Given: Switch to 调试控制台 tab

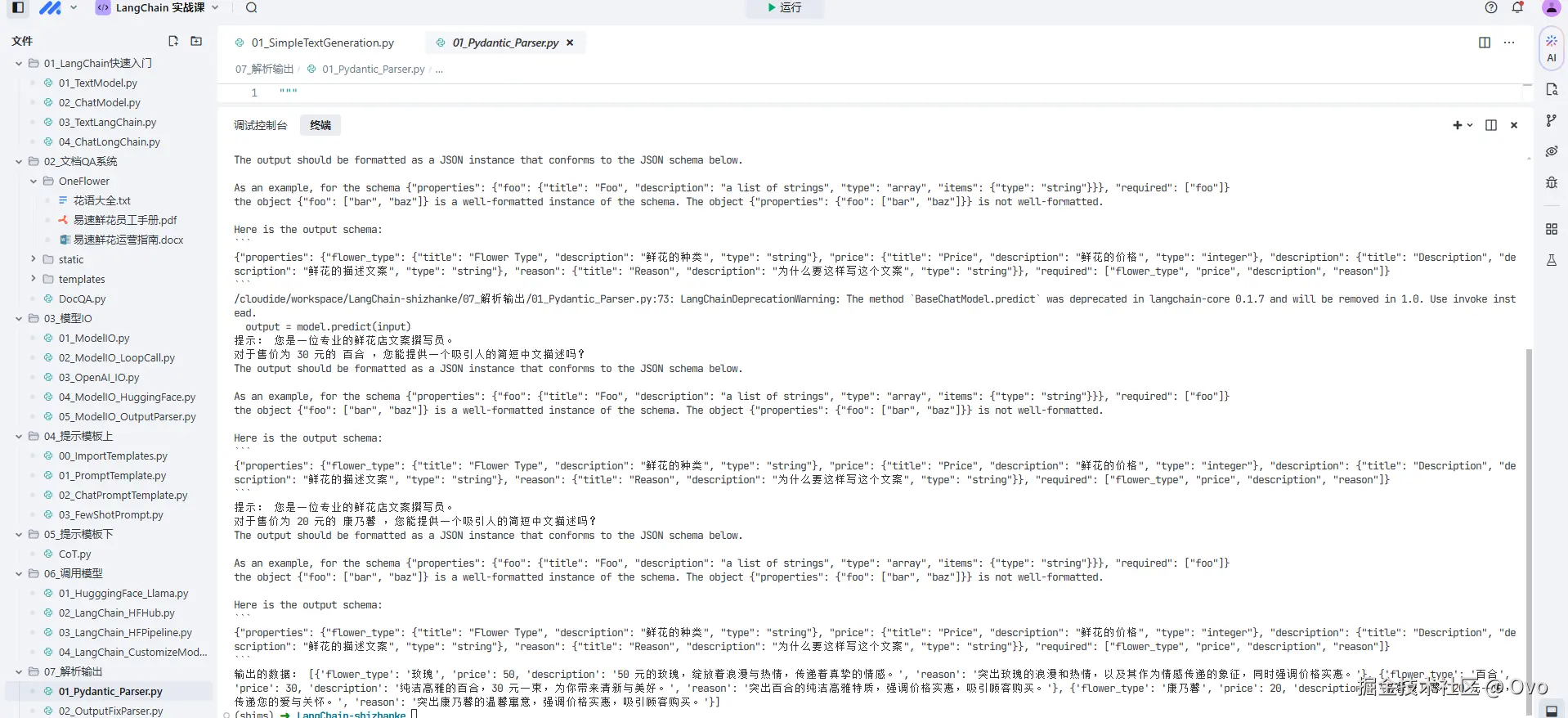Looking at the screenshot, I should coord(260,125).
